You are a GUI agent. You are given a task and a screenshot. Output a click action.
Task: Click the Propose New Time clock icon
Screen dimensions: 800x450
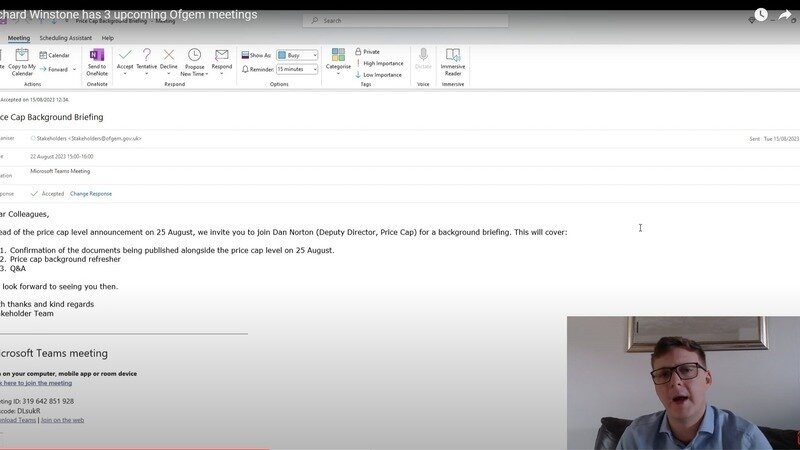pyautogui.click(x=194, y=54)
